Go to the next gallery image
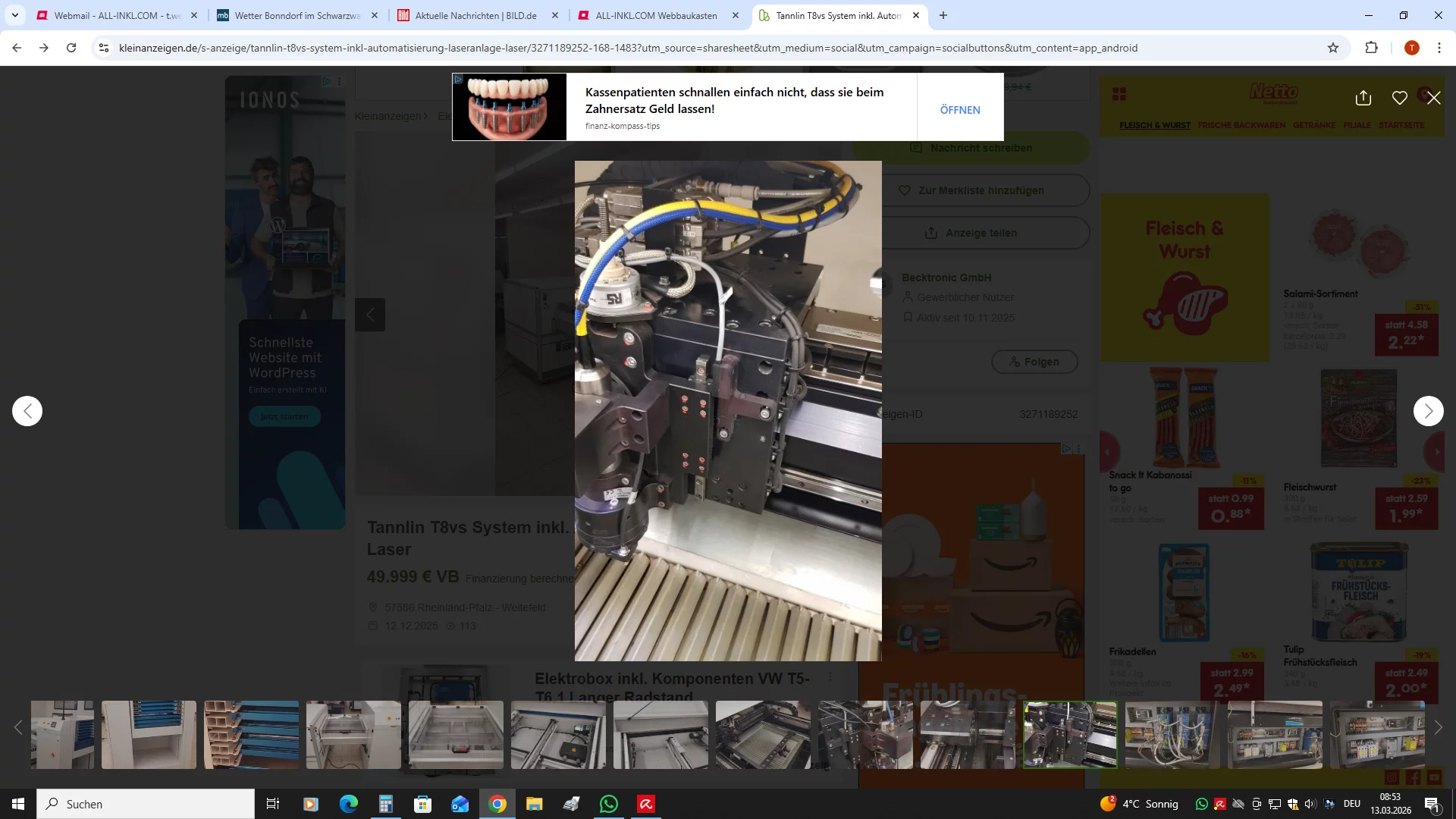This screenshot has height=819, width=1456. (1428, 411)
